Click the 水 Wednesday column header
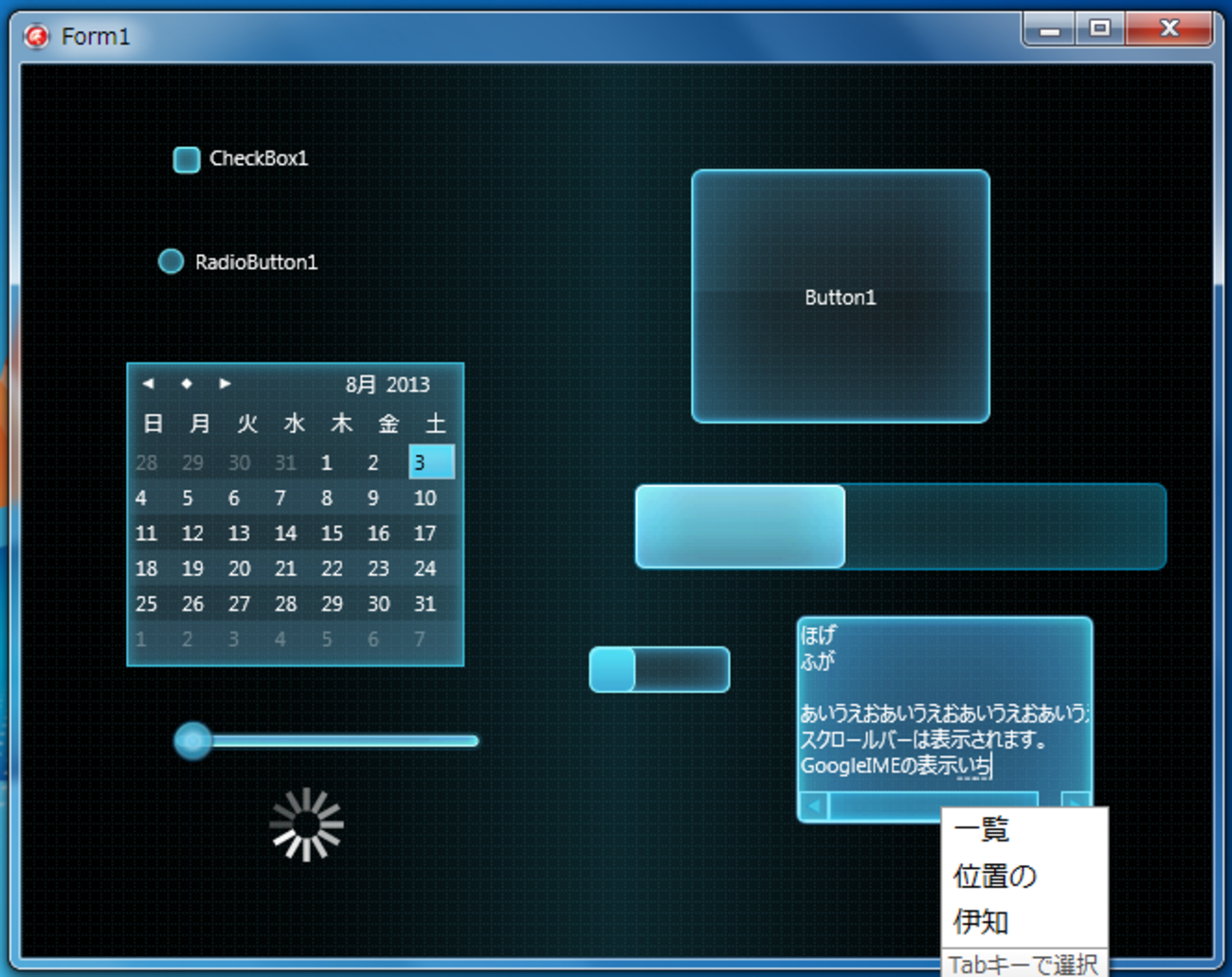Image resolution: width=1232 pixels, height=977 pixels. tap(294, 424)
